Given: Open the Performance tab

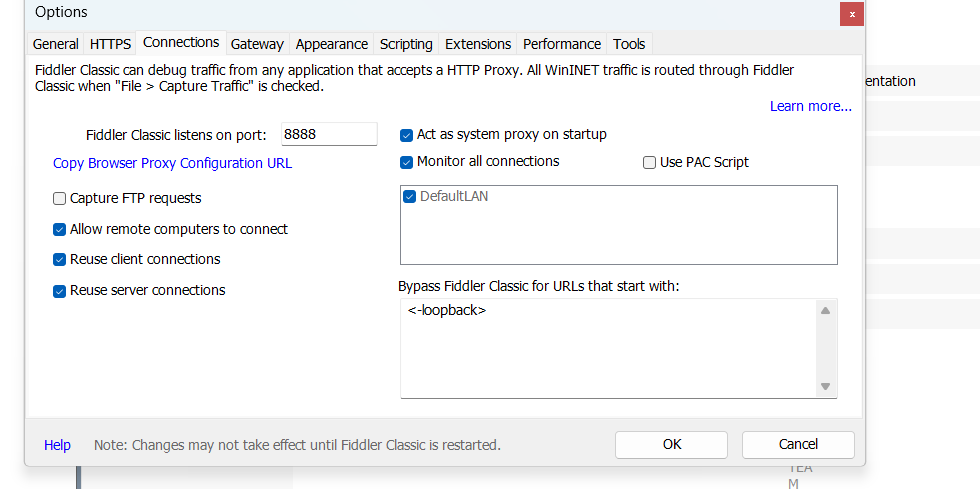Looking at the screenshot, I should (562, 44).
